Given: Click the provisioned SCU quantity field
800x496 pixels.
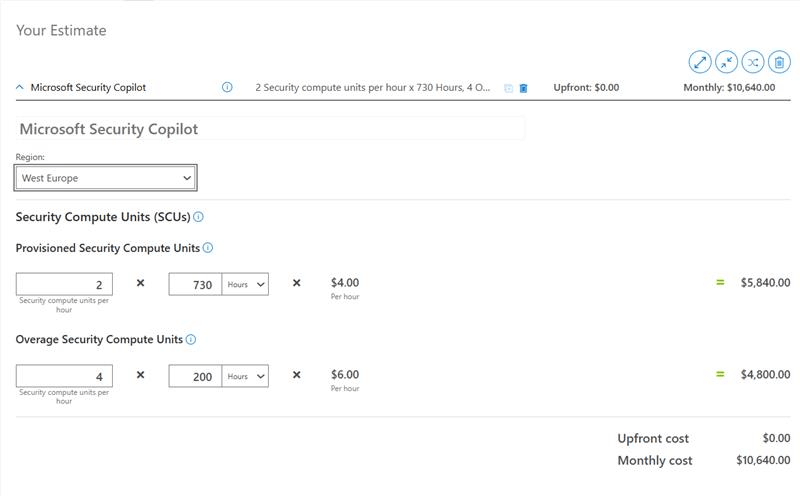Looking at the screenshot, I should [64, 284].
